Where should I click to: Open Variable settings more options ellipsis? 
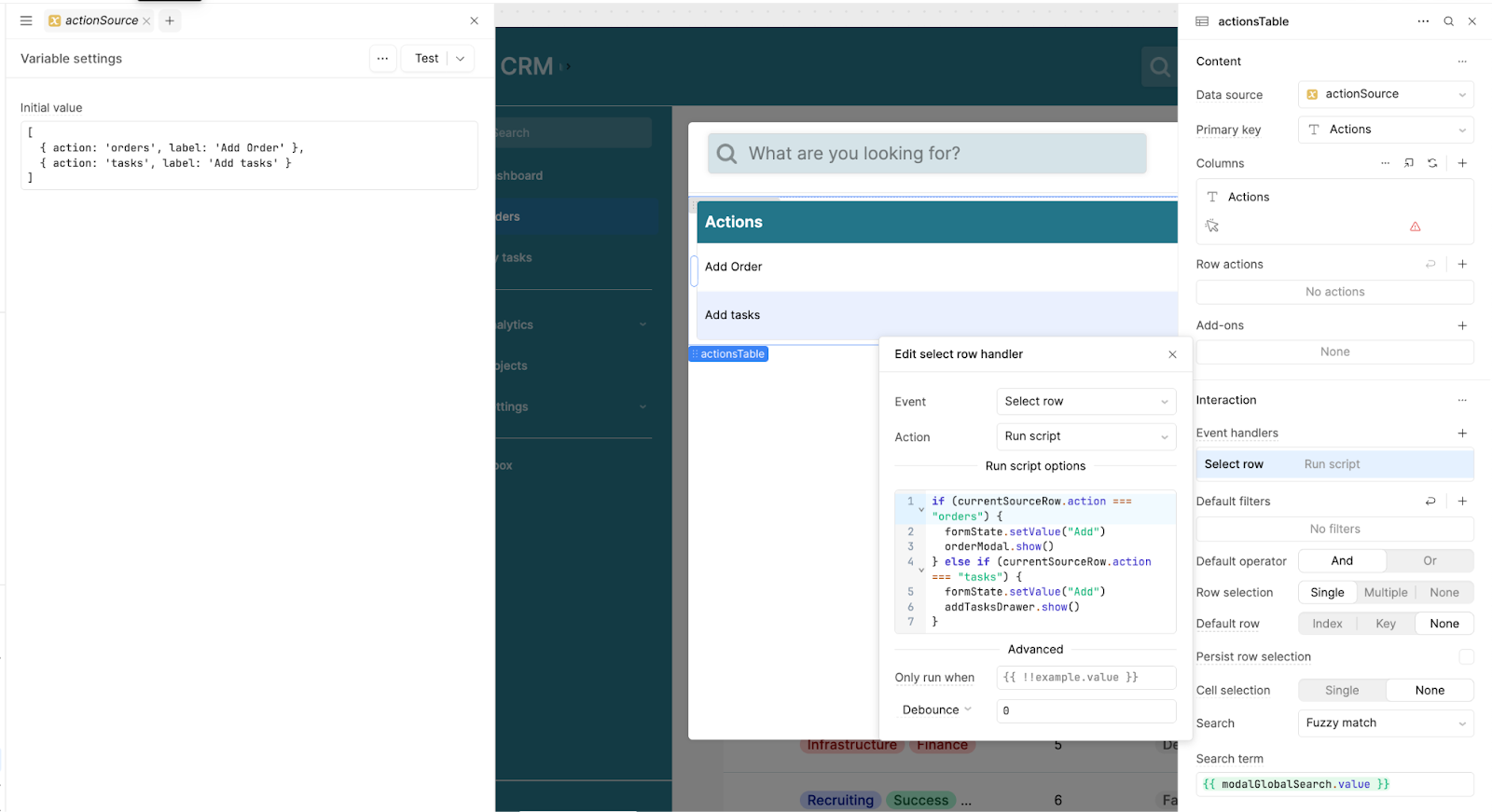382,59
